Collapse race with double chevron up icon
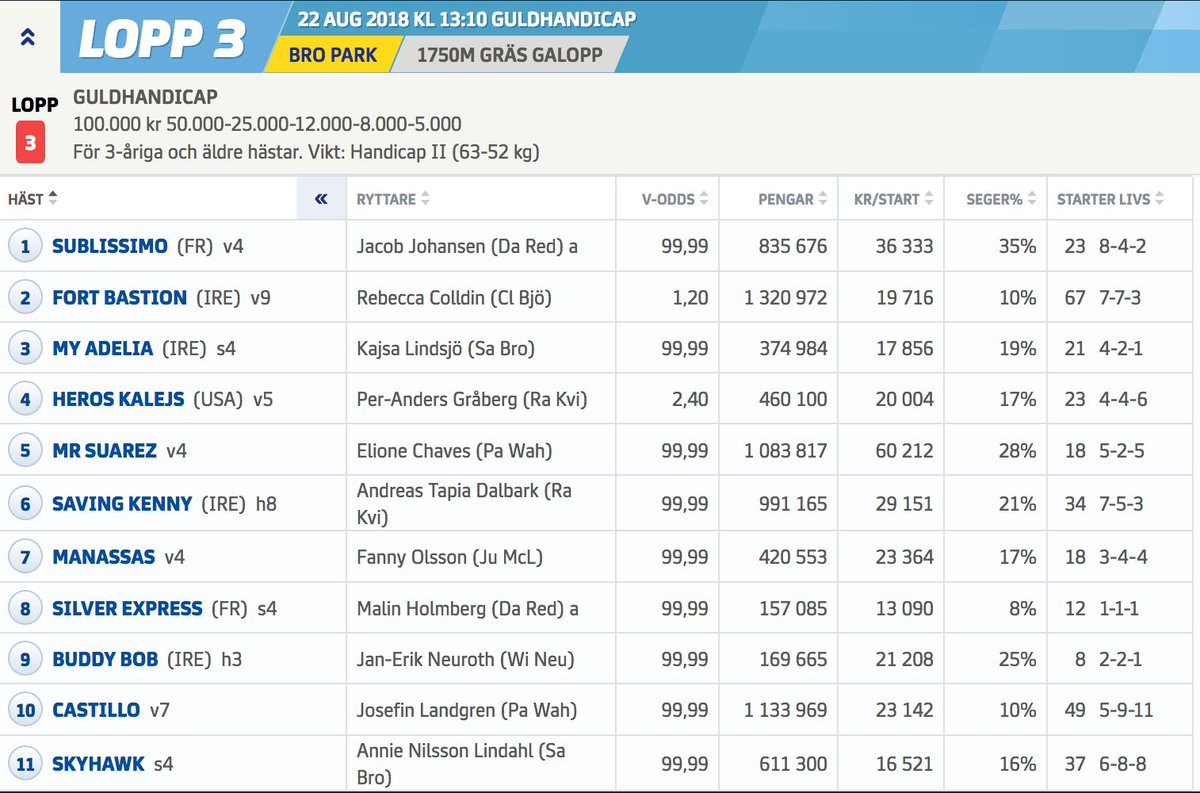1200x793 pixels. 28,37
